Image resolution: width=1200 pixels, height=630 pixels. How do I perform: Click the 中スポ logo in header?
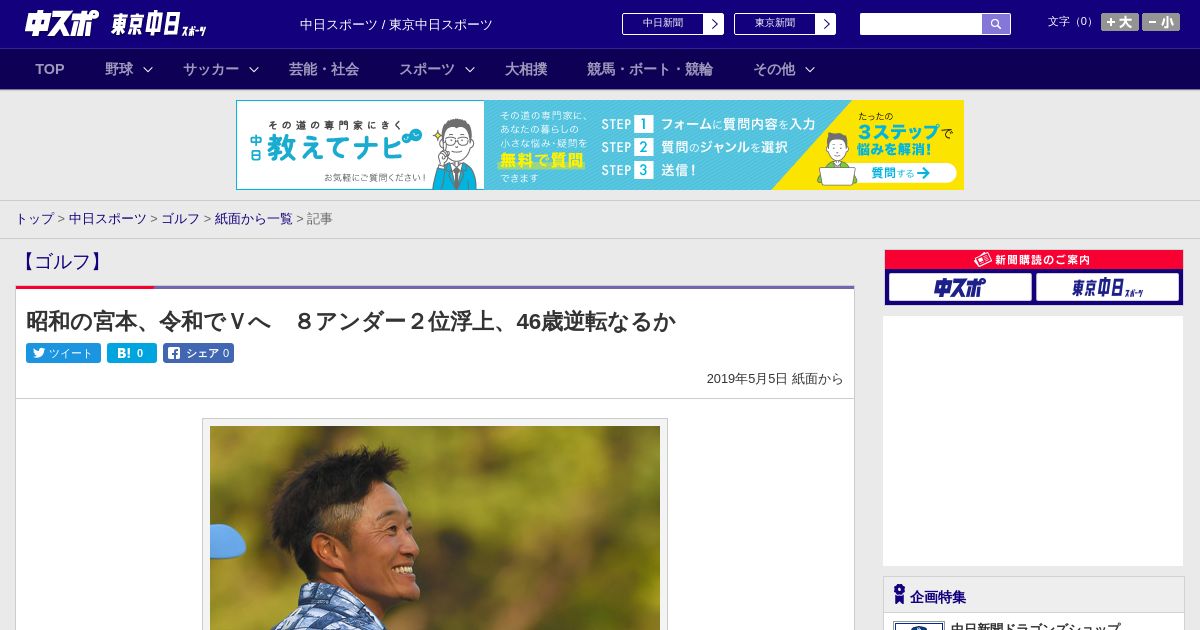click(61, 23)
